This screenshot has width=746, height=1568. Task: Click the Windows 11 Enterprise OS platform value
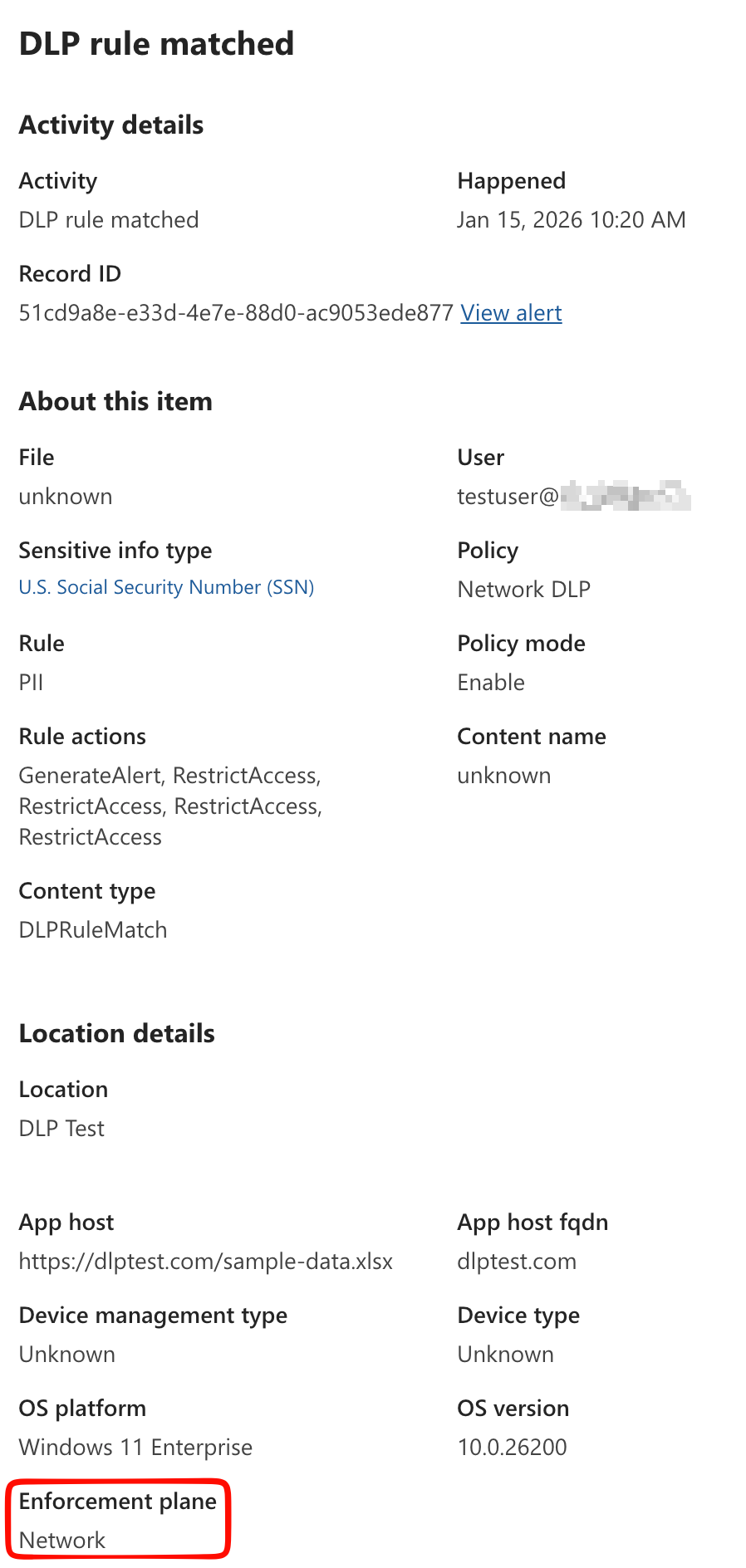[x=135, y=1447]
